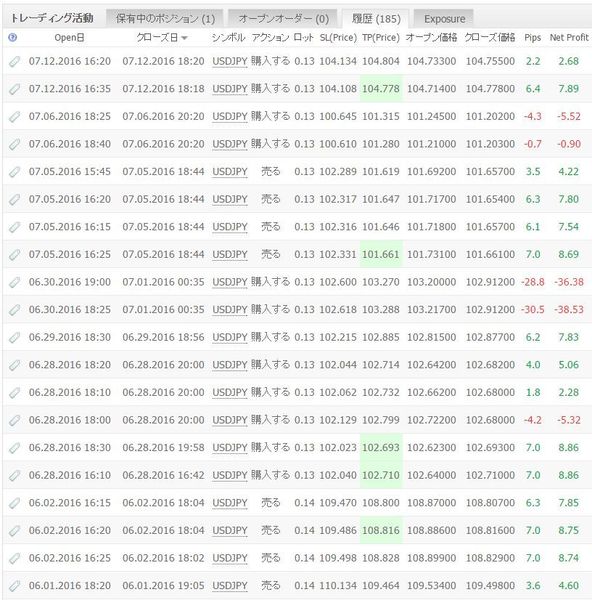This screenshot has width=592, height=600.
Task: Click paperclip icon of 06.30.2016 19:00 trade
Action: pyautogui.click(x=15, y=282)
